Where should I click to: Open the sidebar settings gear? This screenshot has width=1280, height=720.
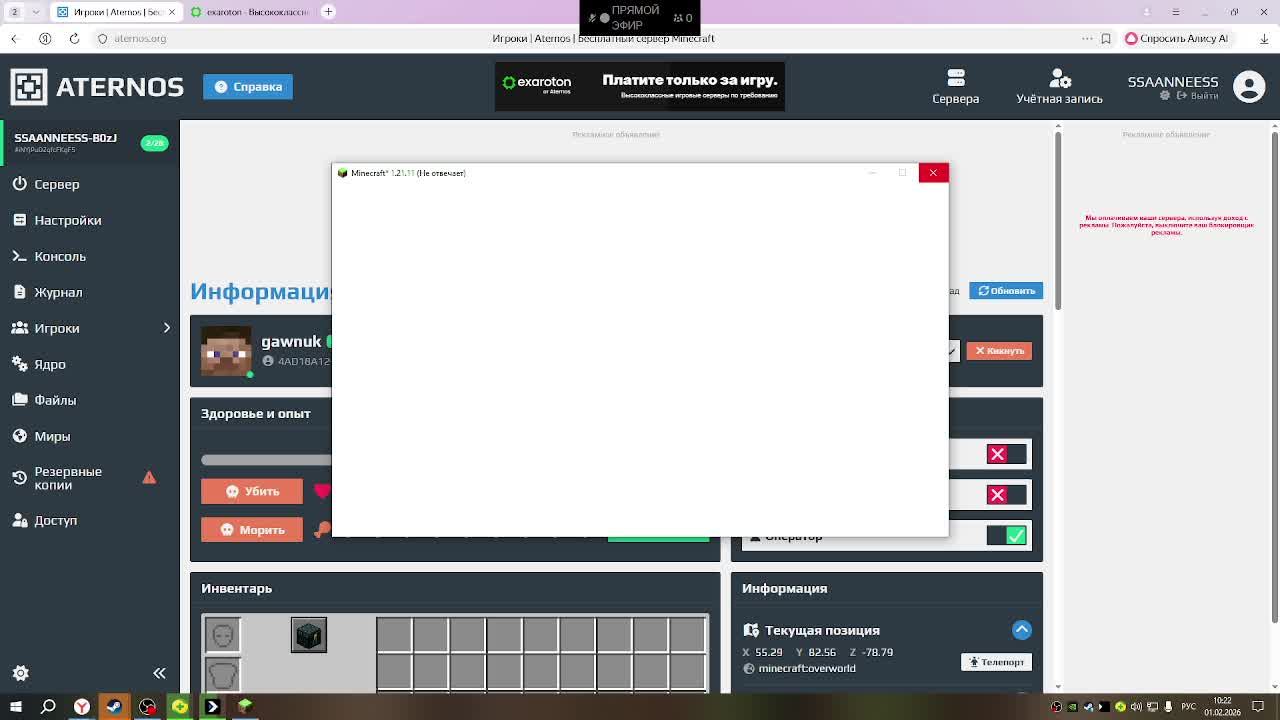pos(20,673)
